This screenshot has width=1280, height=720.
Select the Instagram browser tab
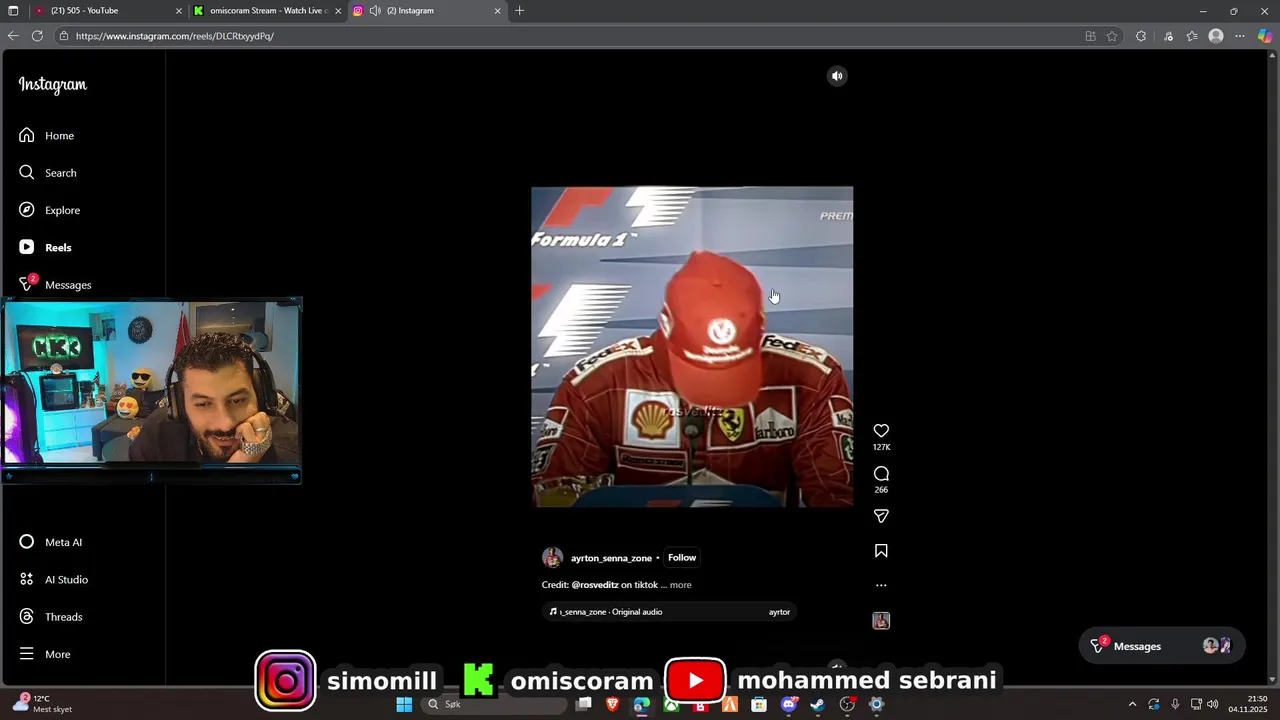point(428,11)
